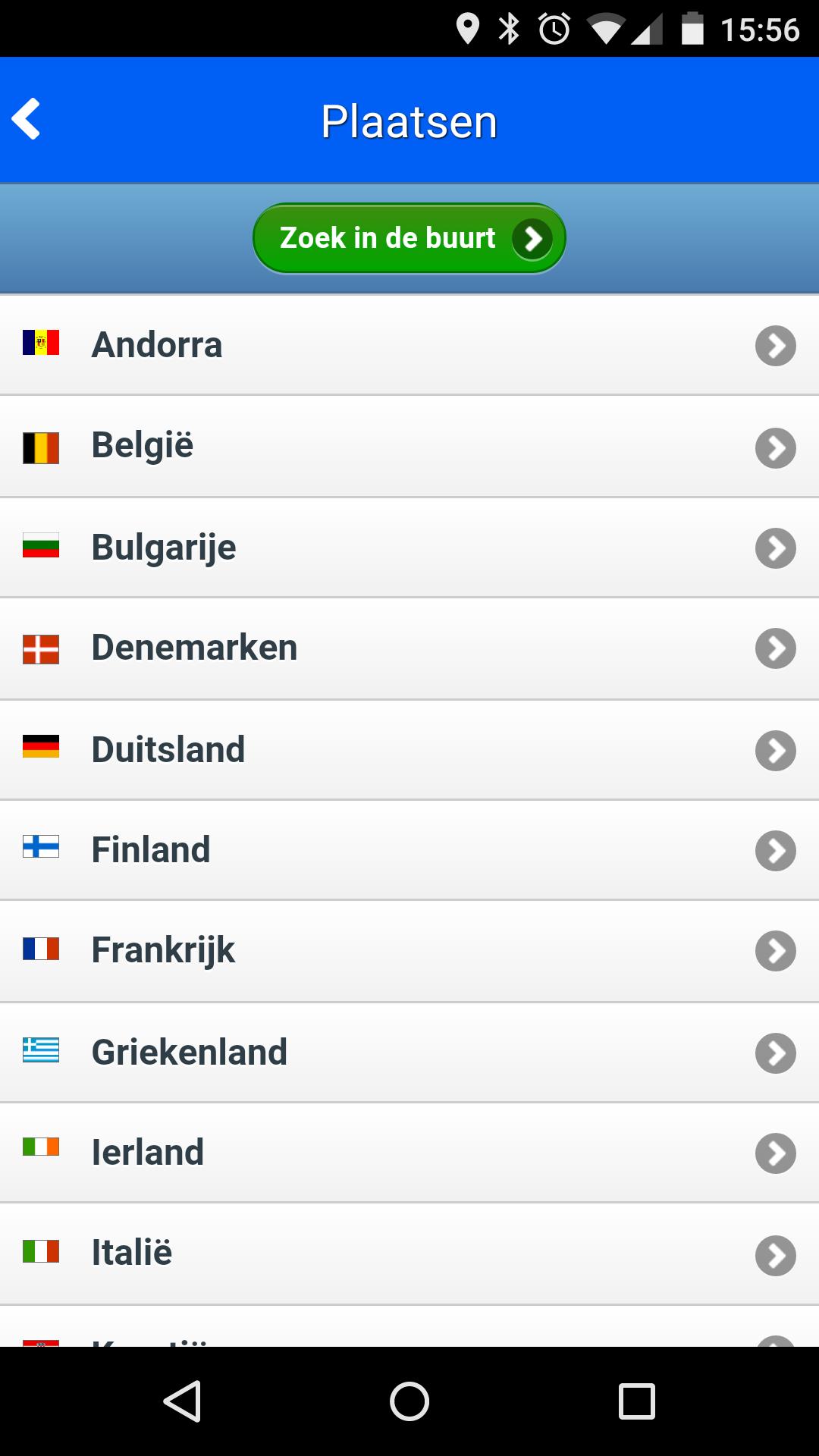Tap the Bulgarije flag icon
This screenshot has height=1456, width=819.
41,546
